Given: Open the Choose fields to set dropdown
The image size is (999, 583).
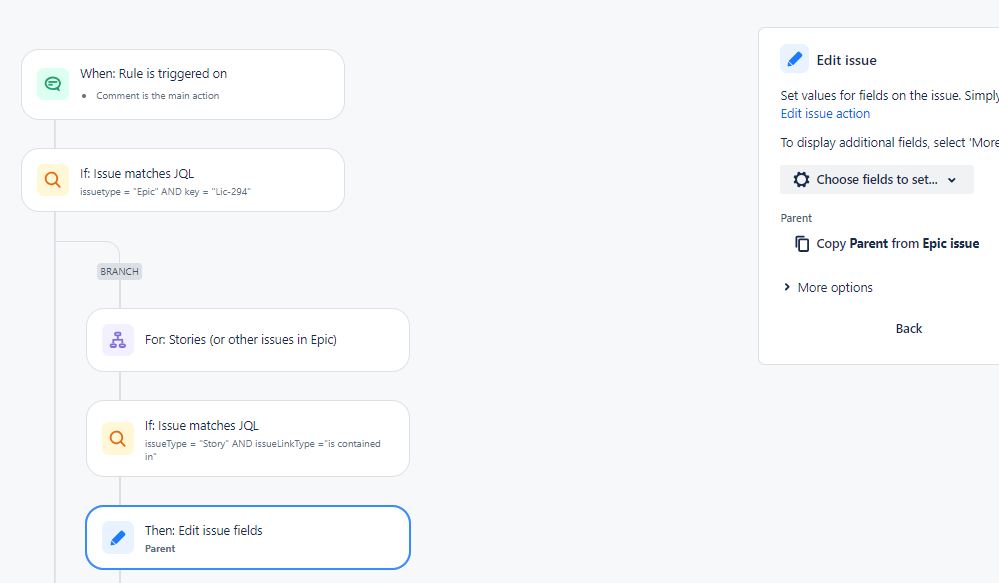Looking at the screenshot, I should tap(877, 179).
